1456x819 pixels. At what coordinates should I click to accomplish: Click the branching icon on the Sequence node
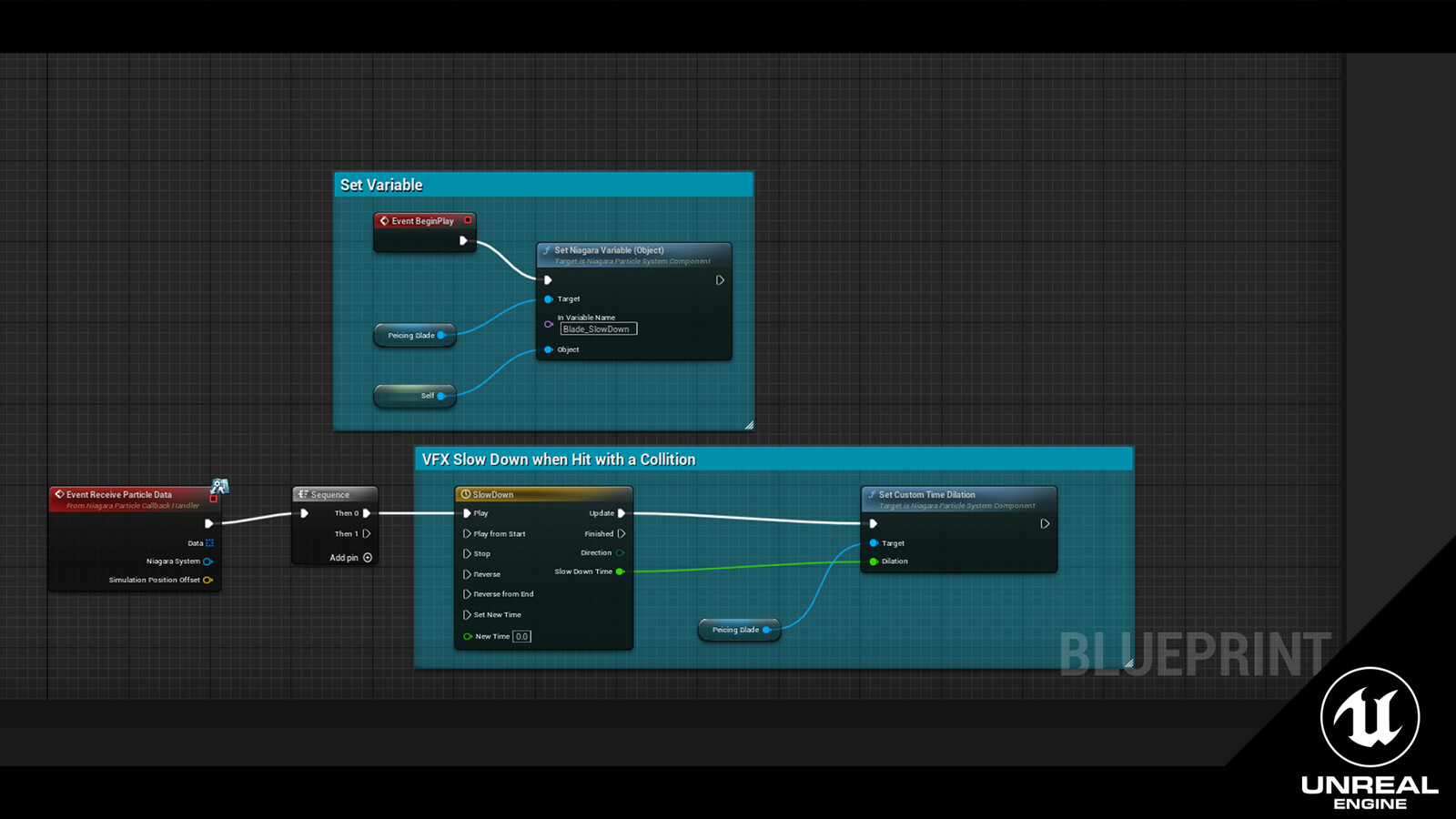pos(303,494)
